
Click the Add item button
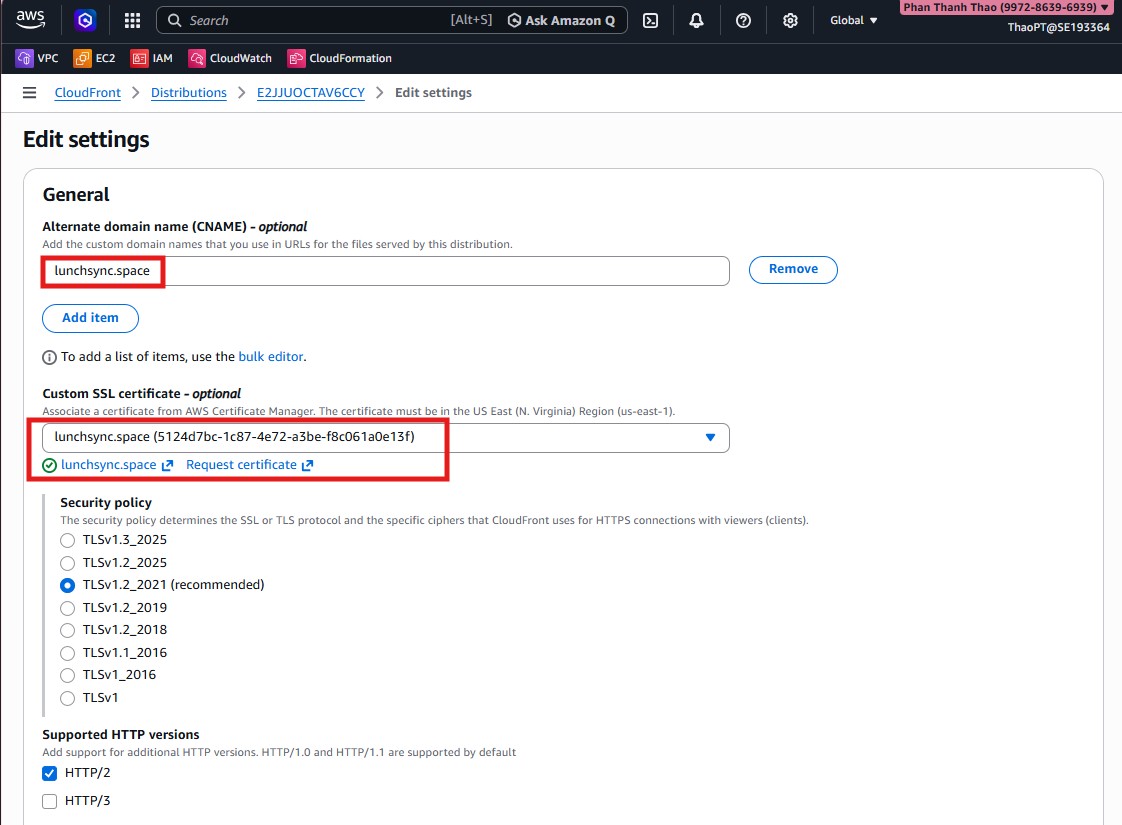[x=90, y=318]
